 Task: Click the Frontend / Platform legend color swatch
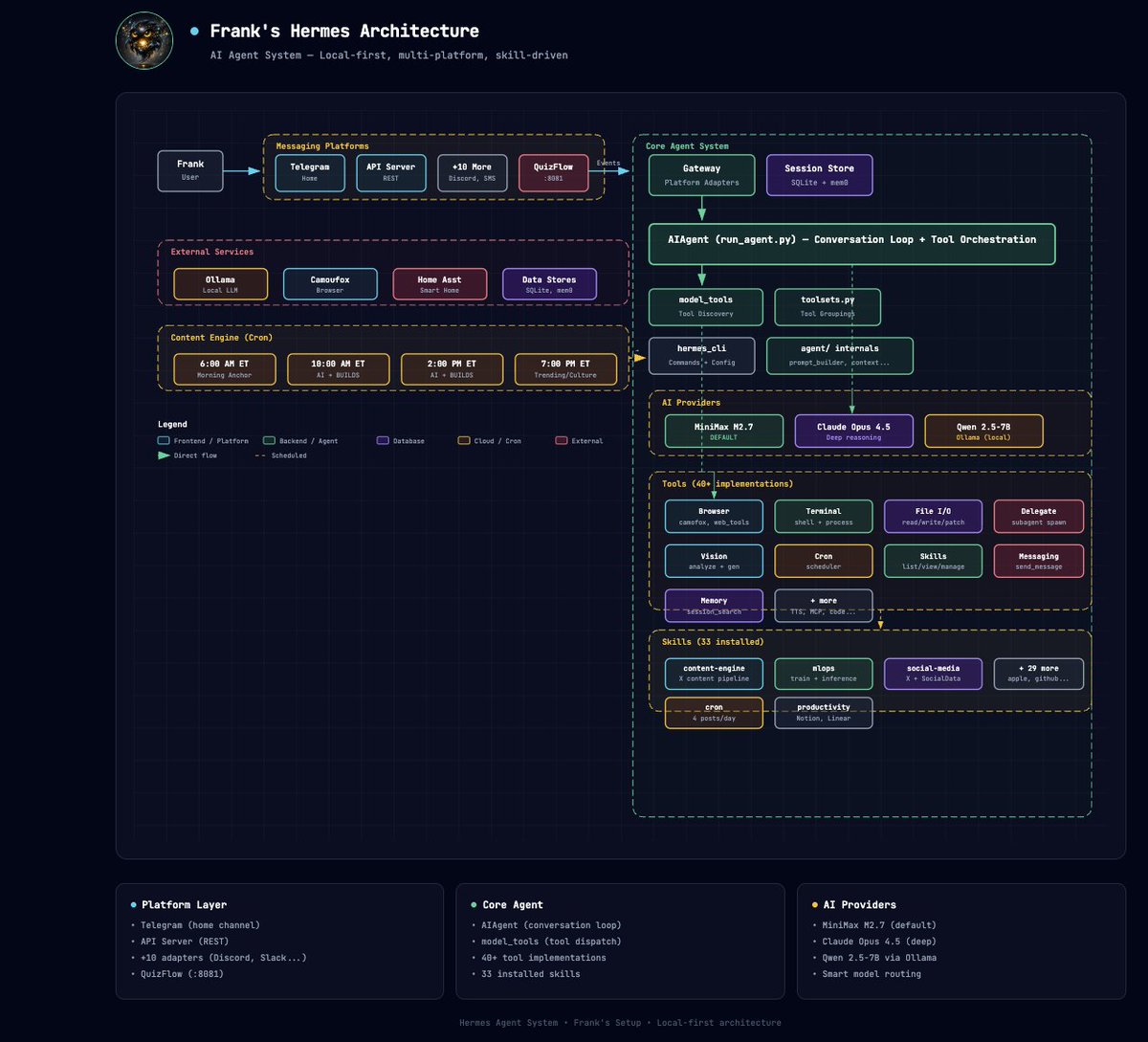pos(164,441)
